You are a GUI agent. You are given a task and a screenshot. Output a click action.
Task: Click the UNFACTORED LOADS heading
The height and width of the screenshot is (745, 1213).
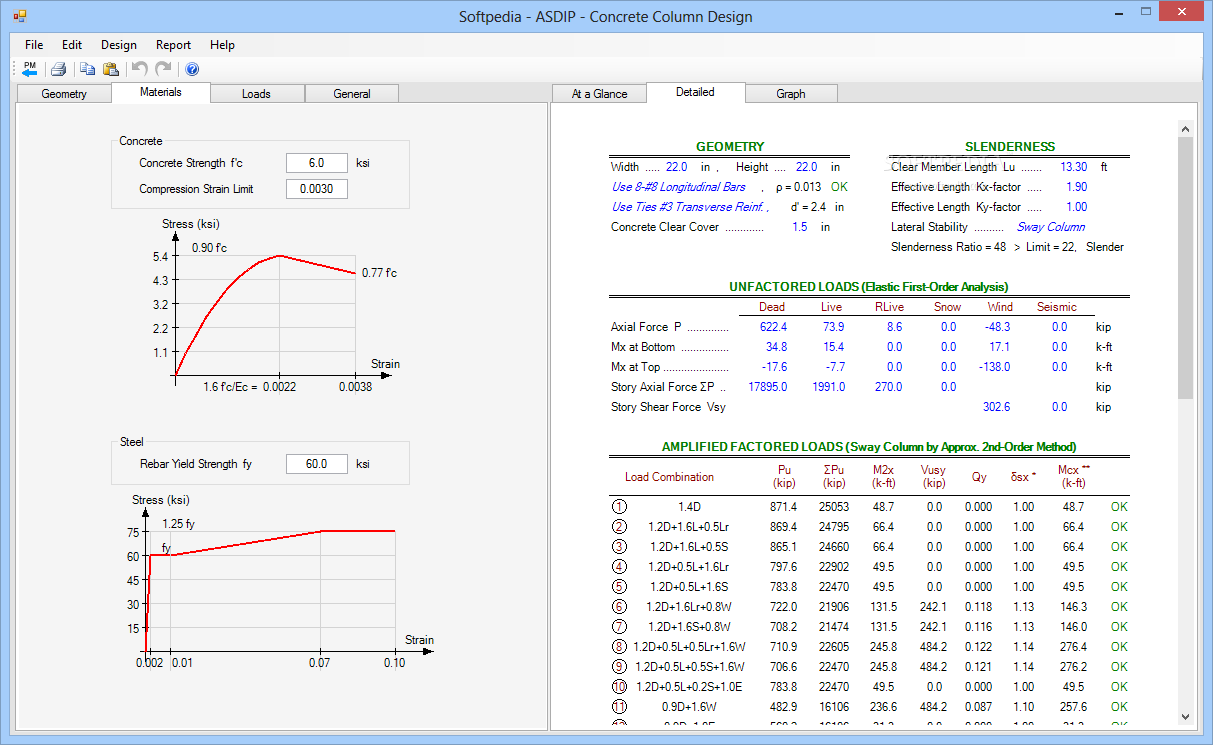point(868,287)
